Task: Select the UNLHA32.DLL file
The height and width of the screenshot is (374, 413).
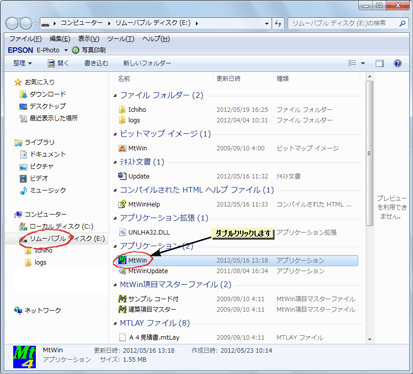Action: tap(145, 232)
